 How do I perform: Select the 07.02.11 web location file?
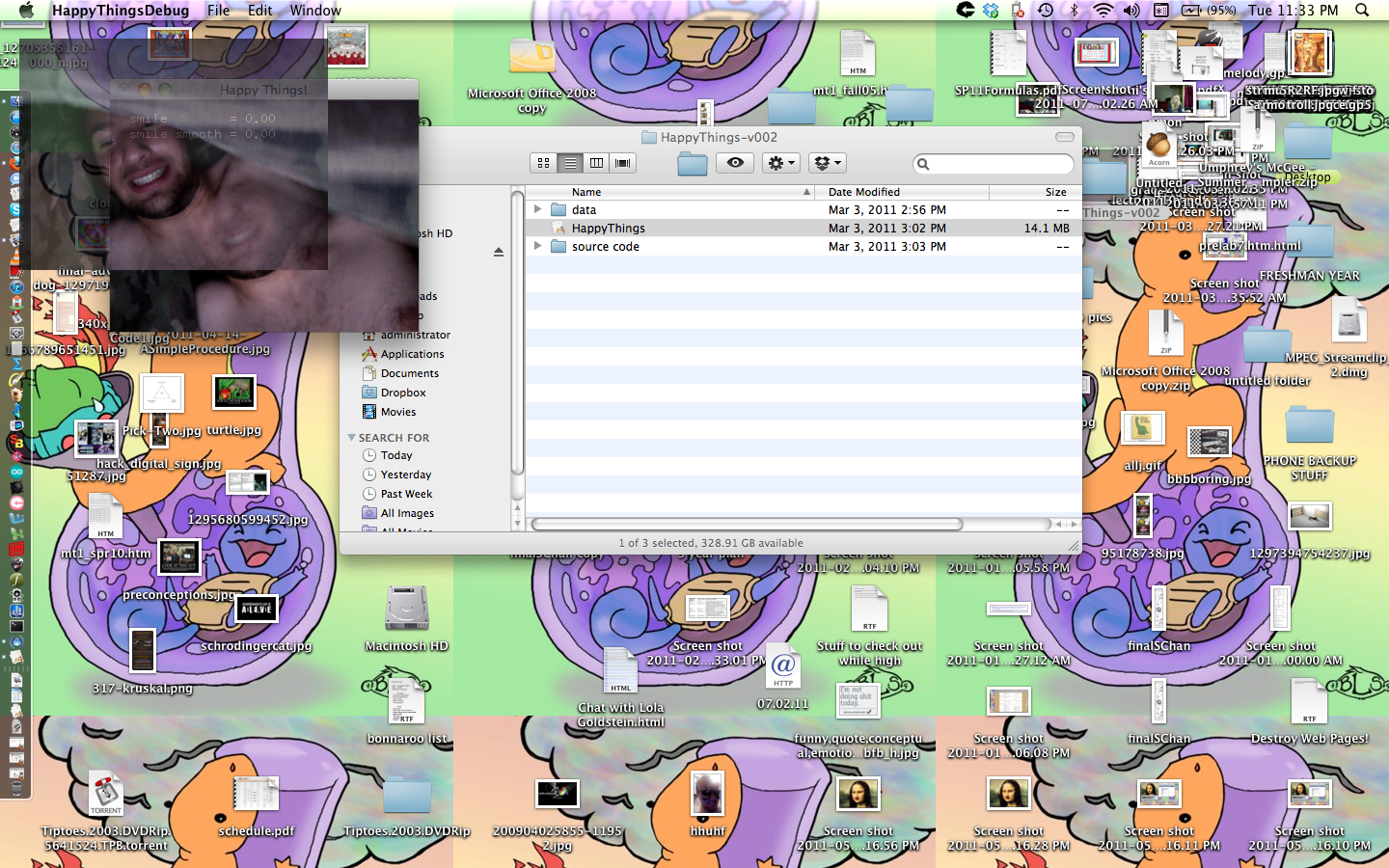click(782, 665)
